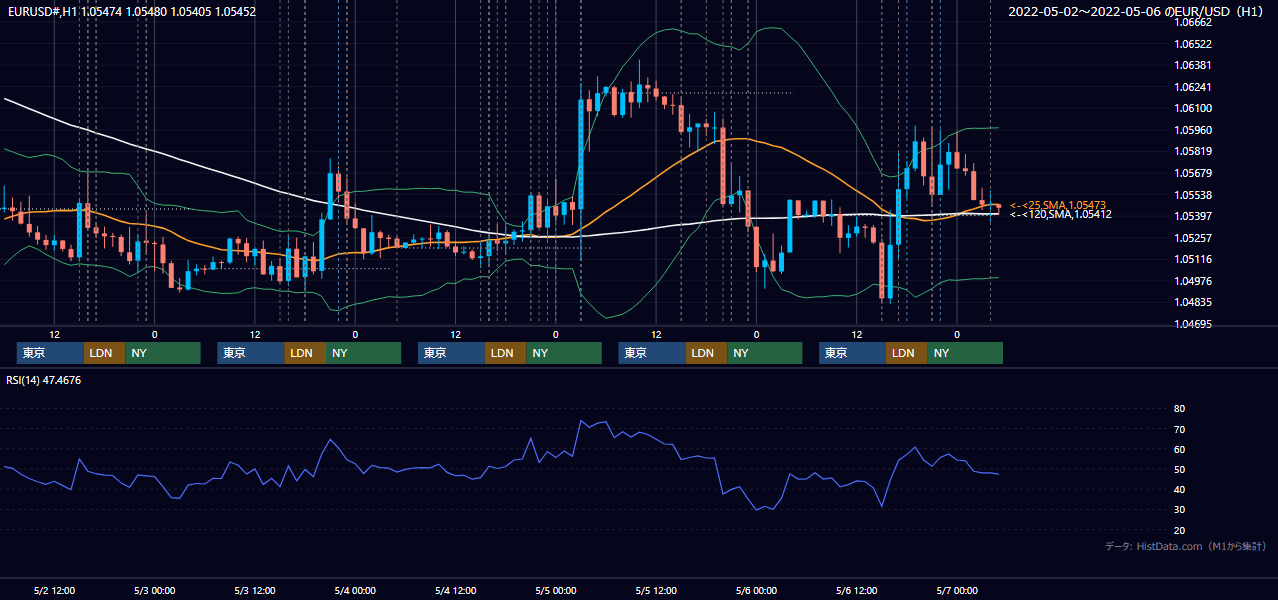Screen dimensions: 1278x600
Task: Select the 5/5 00:00 time axis label
Action: tap(556, 590)
